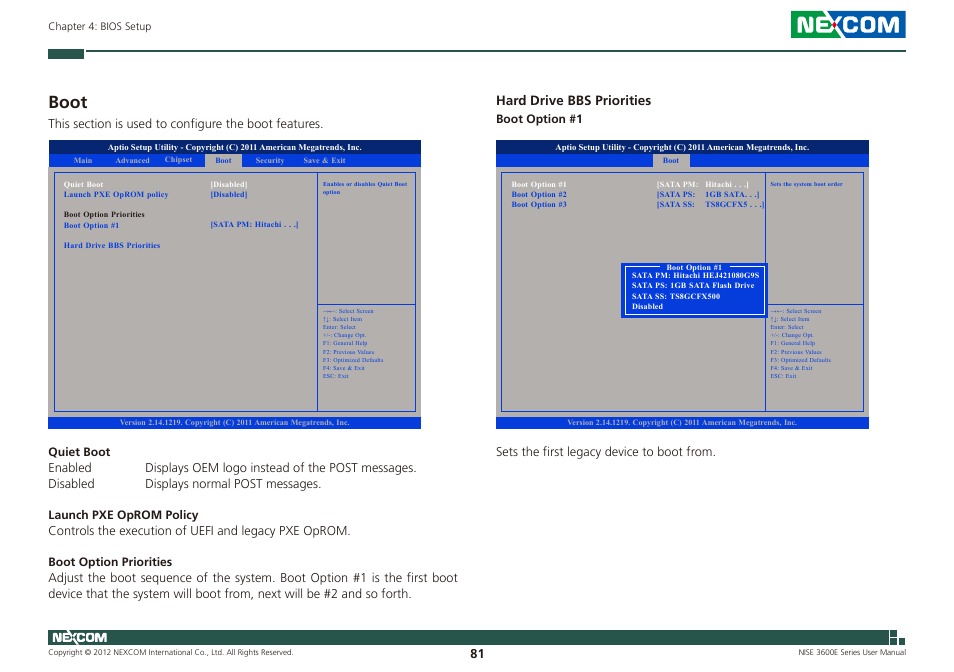
Task: Choose SATA PS: 1GB SATA Flash Drive option
Action: point(693,285)
